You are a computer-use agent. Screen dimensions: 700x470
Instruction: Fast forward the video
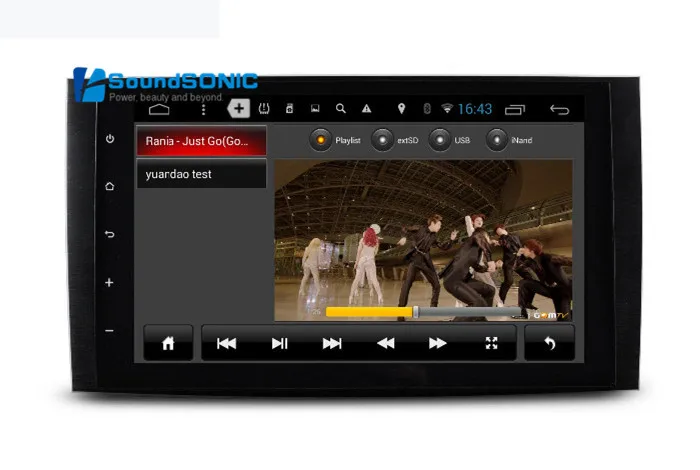click(x=438, y=343)
